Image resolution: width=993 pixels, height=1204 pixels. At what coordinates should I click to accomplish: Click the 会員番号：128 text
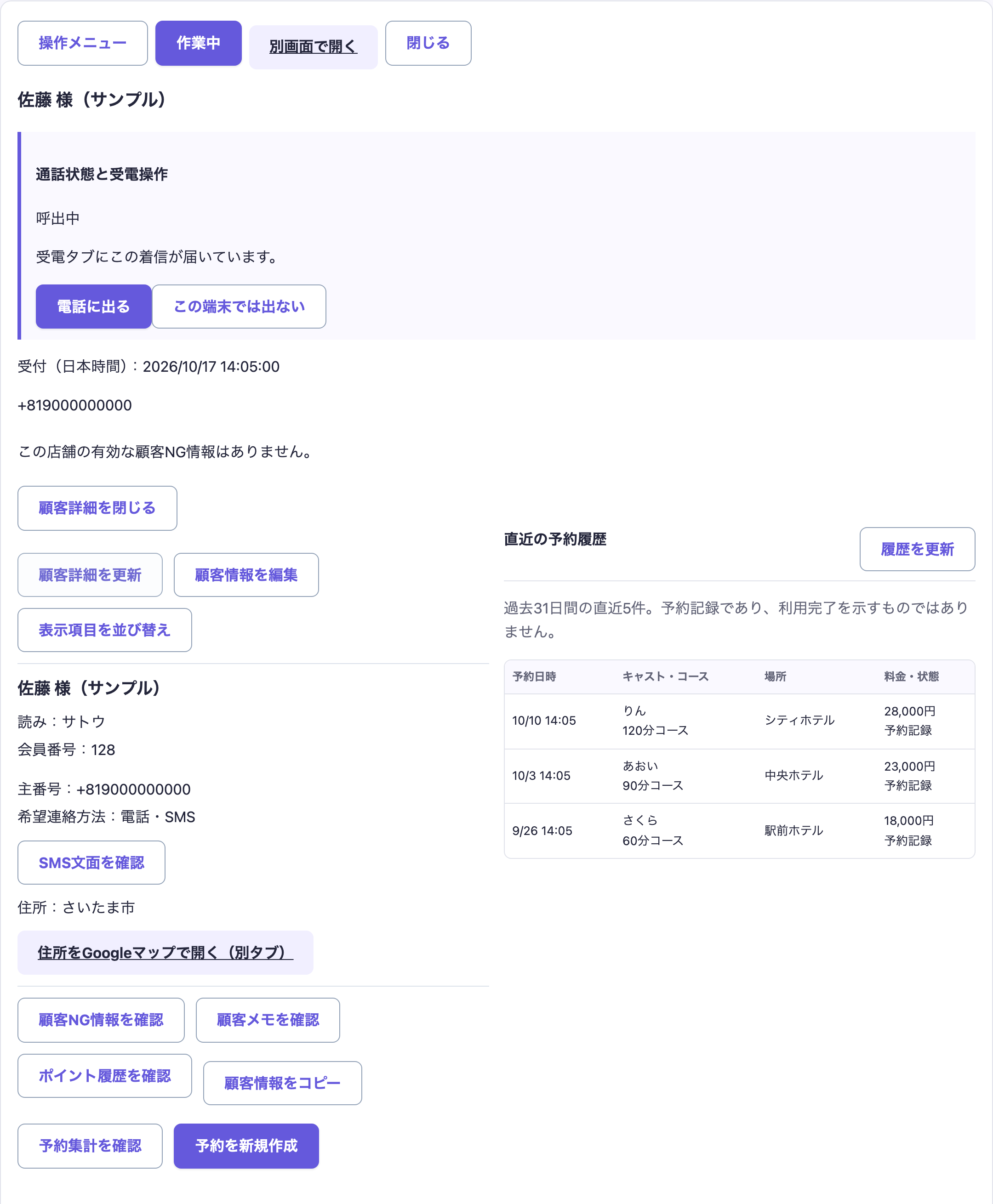pos(66,750)
